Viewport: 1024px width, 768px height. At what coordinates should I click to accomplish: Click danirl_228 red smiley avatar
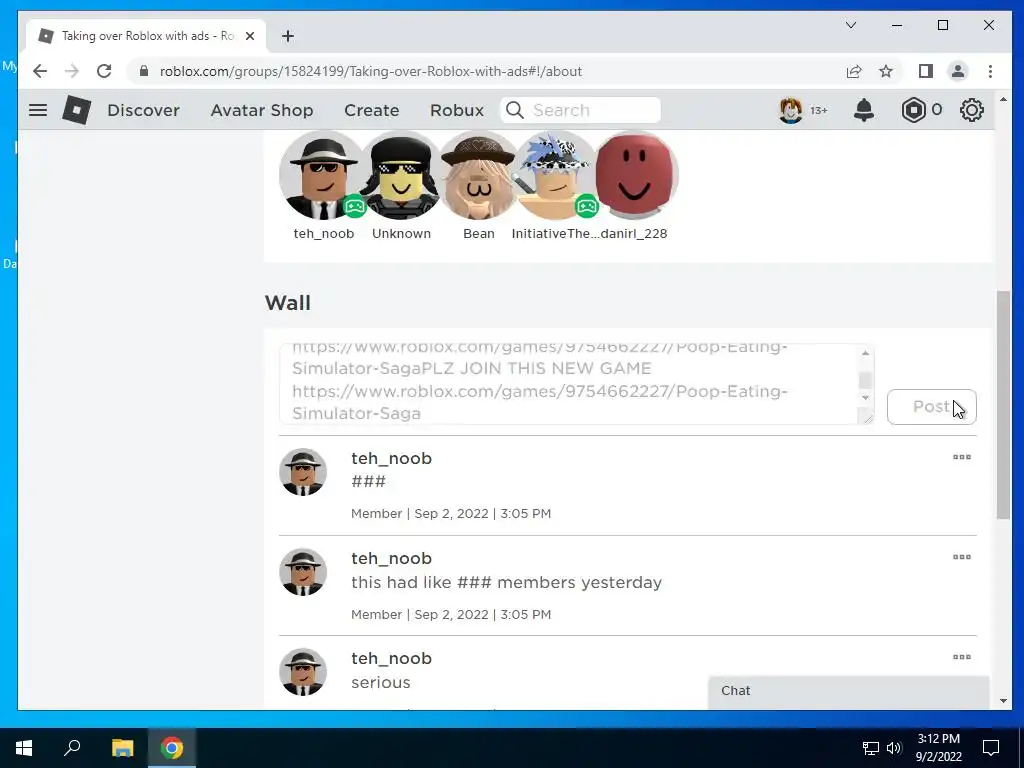tap(633, 175)
